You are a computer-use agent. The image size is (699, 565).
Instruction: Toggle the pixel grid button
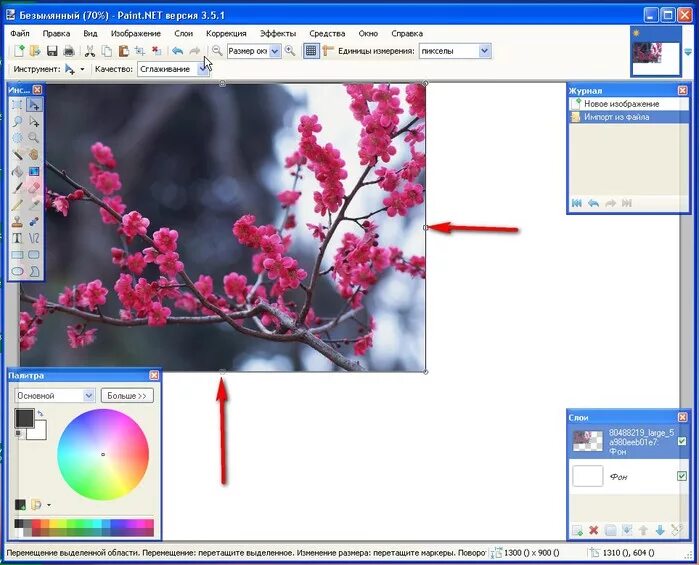(311, 51)
